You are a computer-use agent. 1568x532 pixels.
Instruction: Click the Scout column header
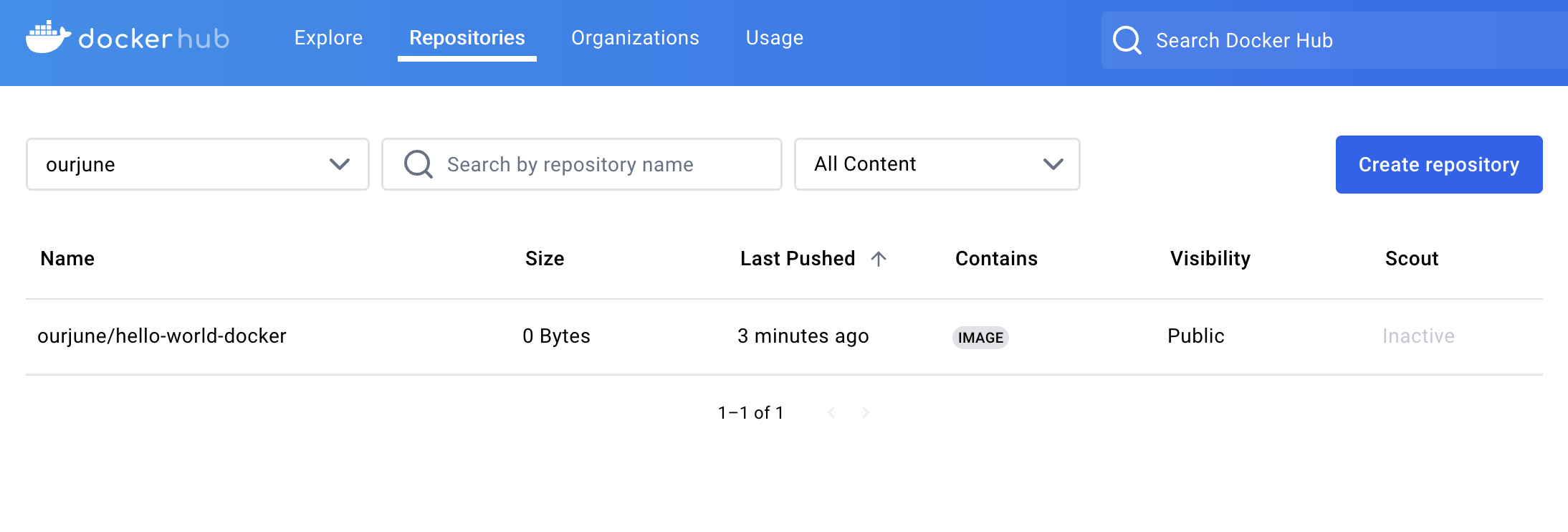click(x=1412, y=258)
